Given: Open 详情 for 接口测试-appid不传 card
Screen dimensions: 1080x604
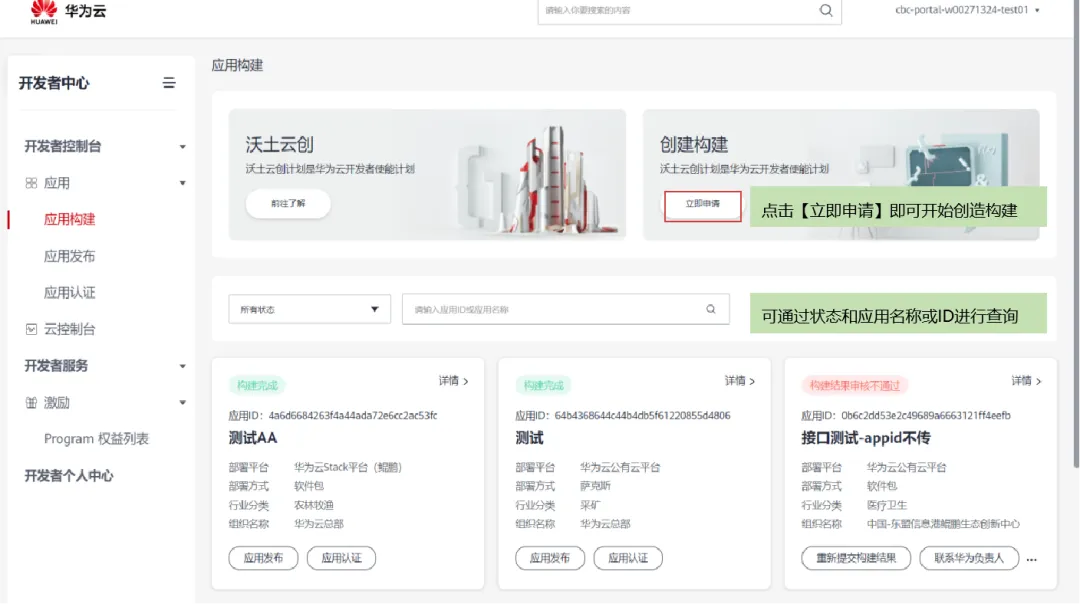Looking at the screenshot, I should pos(1026,381).
